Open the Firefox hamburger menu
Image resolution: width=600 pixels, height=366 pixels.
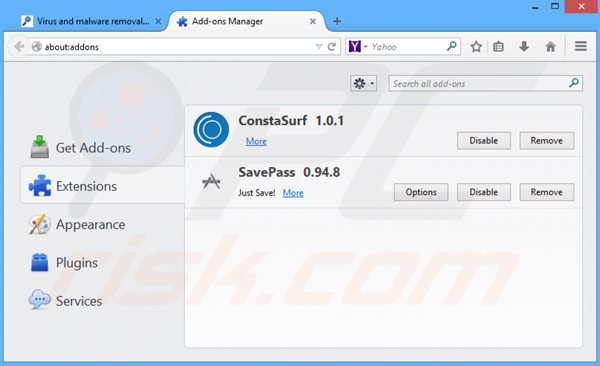click(x=580, y=46)
